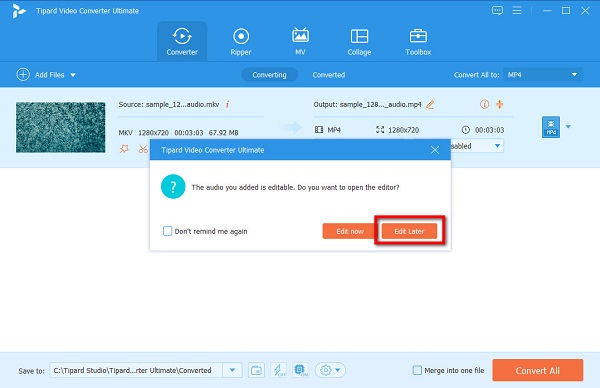
Task: Open the Toolbox tab
Action: tap(418, 41)
